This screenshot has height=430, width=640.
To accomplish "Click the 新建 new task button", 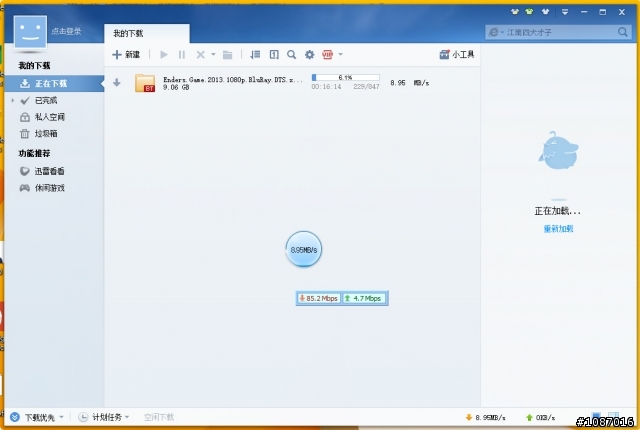I will point(126,54).
